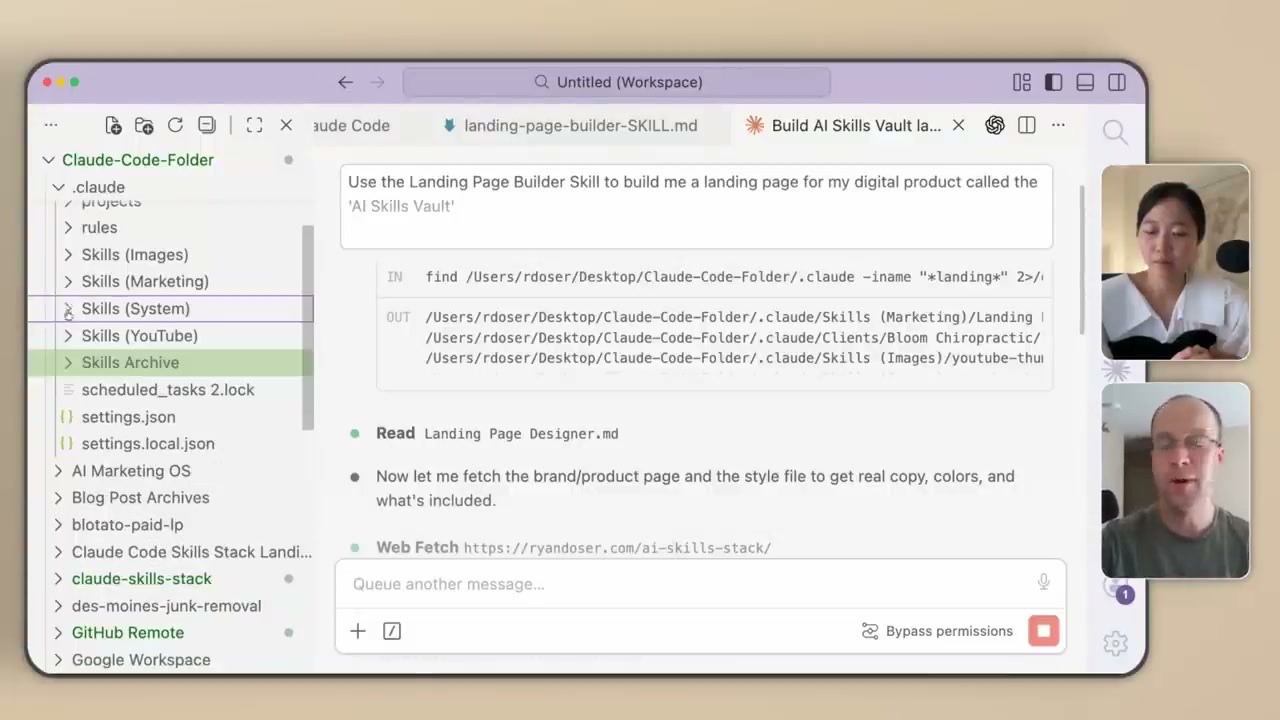The width and height of the screenshot is (1280, 720).
Task: Click the ChatGPT icon in editor toolbar
Action: coord(994,125)
